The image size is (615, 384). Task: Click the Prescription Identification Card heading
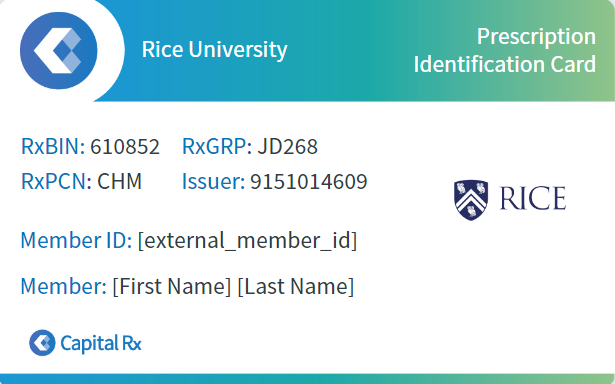click(x=505, y=50)
